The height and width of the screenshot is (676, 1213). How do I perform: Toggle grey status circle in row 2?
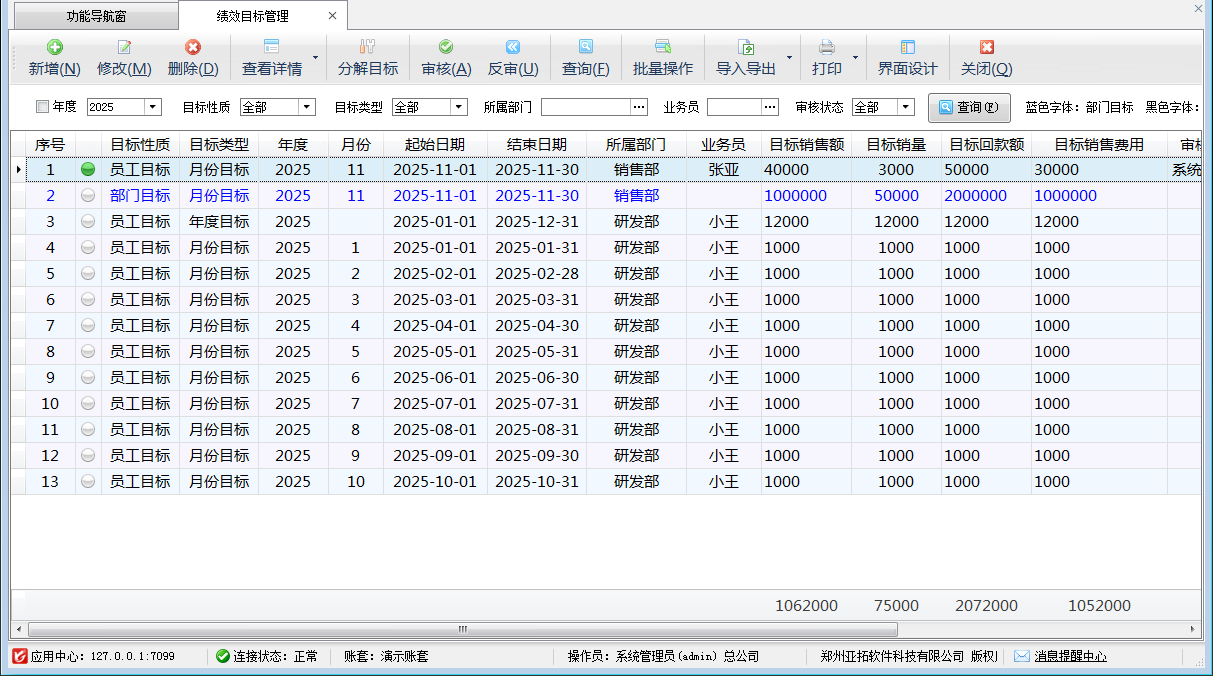tap(88, 196)
